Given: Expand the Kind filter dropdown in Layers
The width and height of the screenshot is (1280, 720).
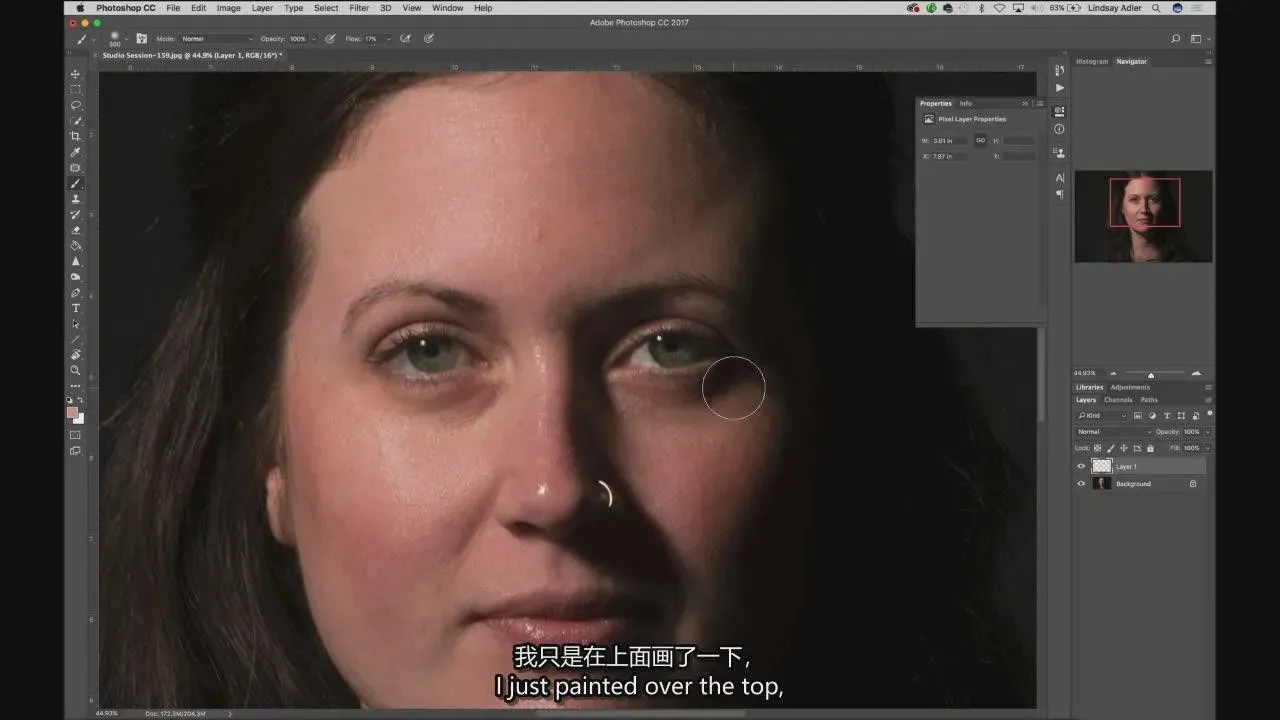Looking at the screenshot, I should pos(1102,415).
